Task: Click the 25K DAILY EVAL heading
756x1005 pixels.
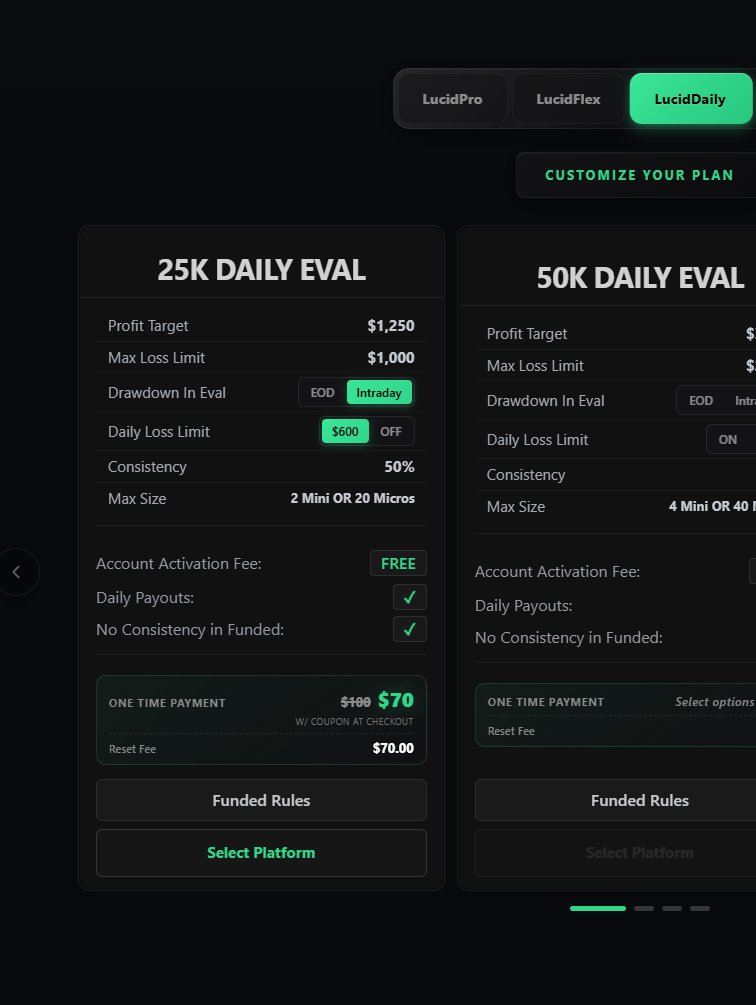Action: tap(261, 270)
